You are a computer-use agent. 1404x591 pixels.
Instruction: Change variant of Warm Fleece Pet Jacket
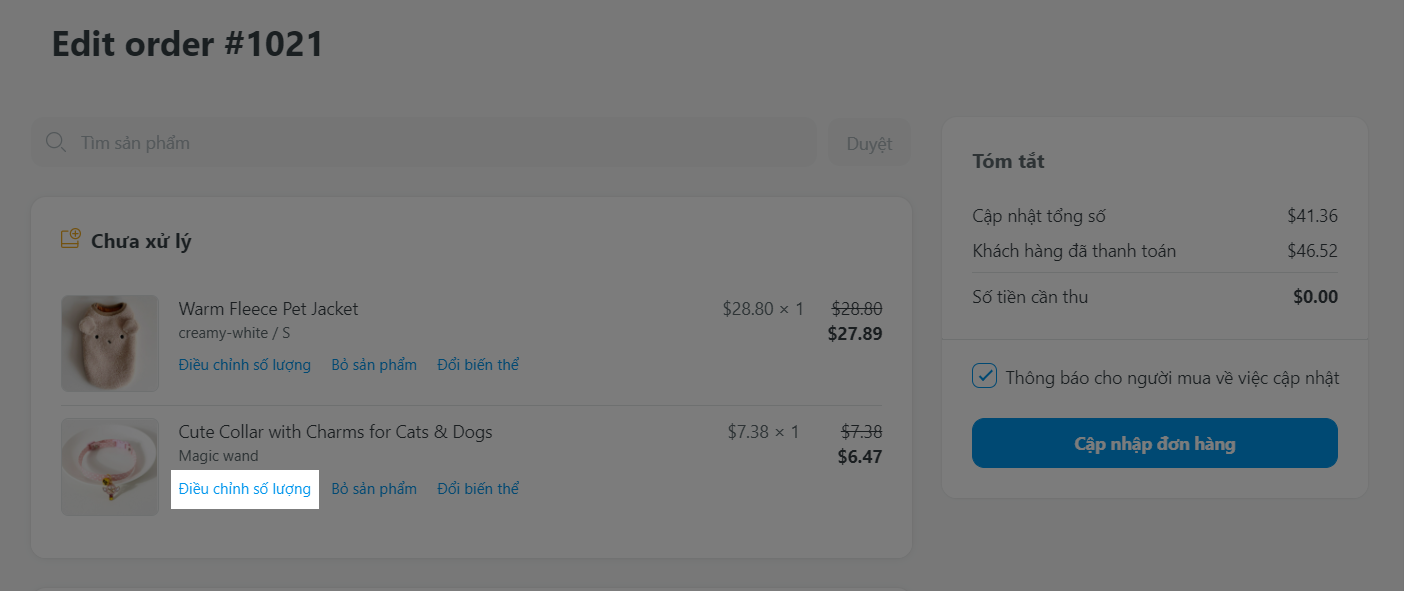point(478,365)
